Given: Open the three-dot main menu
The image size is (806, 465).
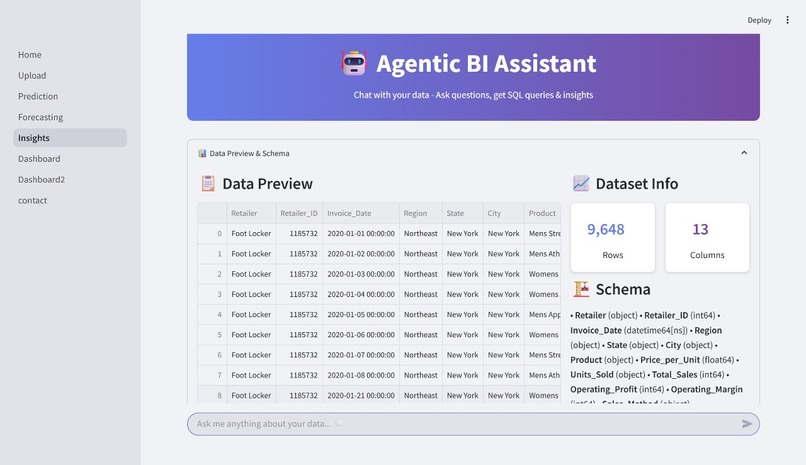Looking at the screenshot, I should [787, 20].
